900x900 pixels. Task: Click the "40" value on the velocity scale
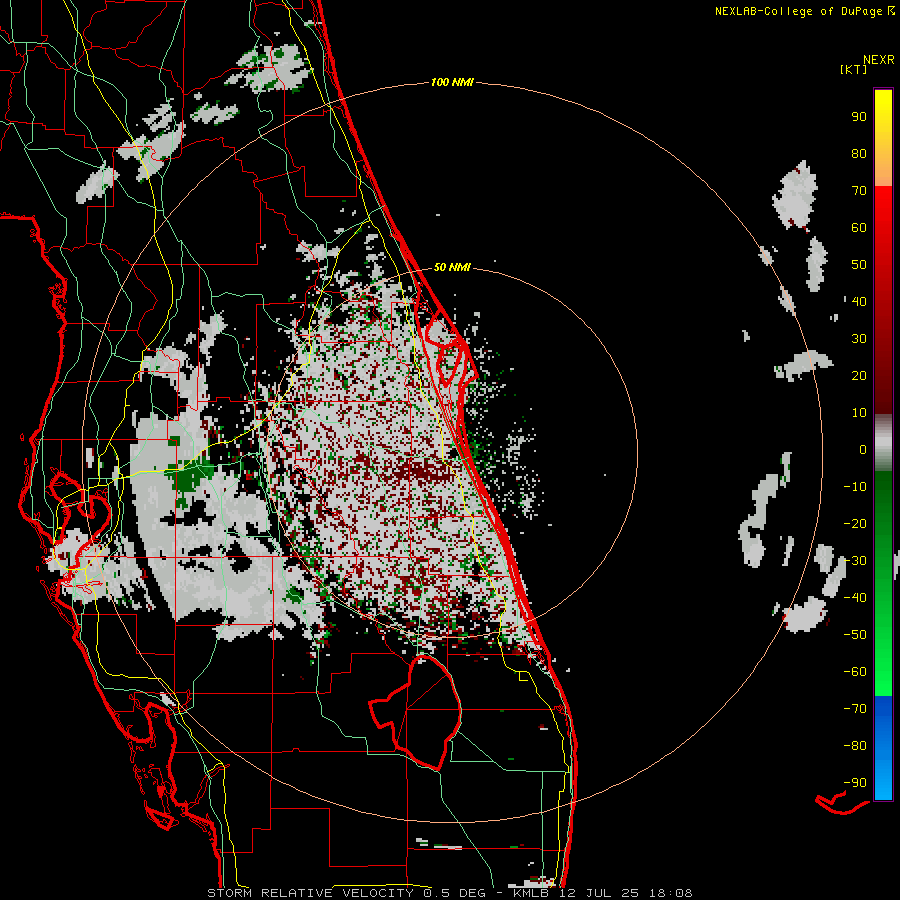click(x=859, y=302)
